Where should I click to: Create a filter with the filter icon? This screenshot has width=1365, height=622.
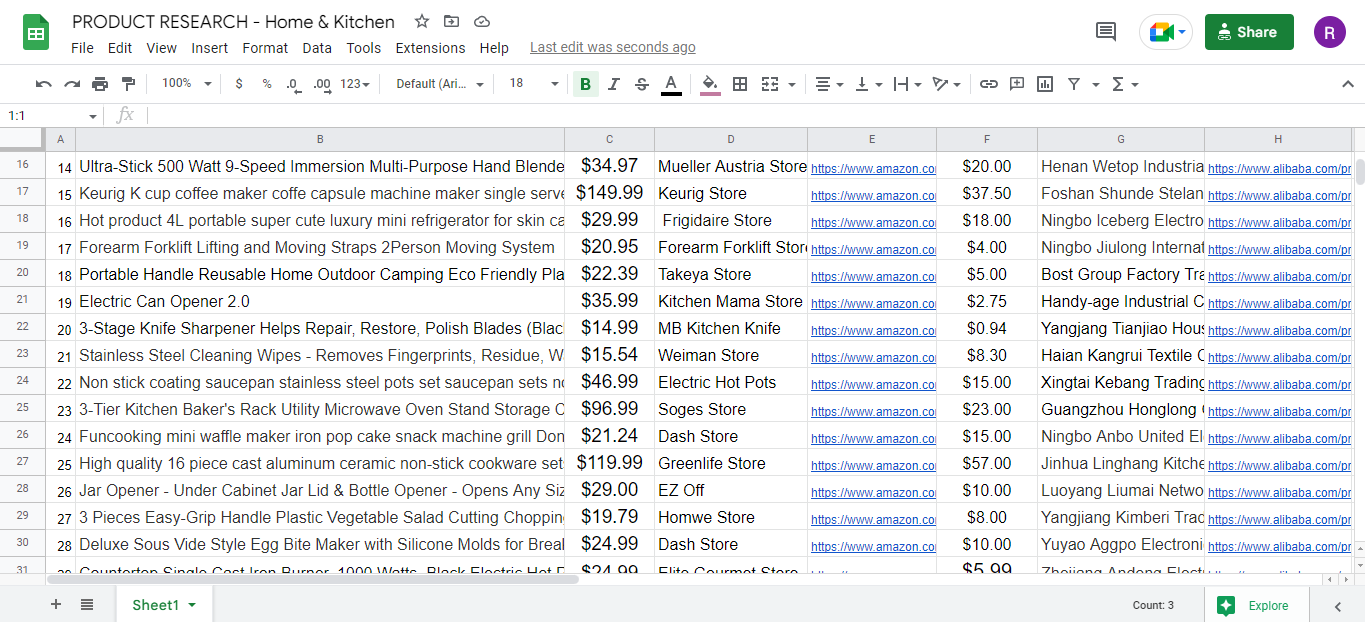pyautogui.click(x=1073, y=84)
